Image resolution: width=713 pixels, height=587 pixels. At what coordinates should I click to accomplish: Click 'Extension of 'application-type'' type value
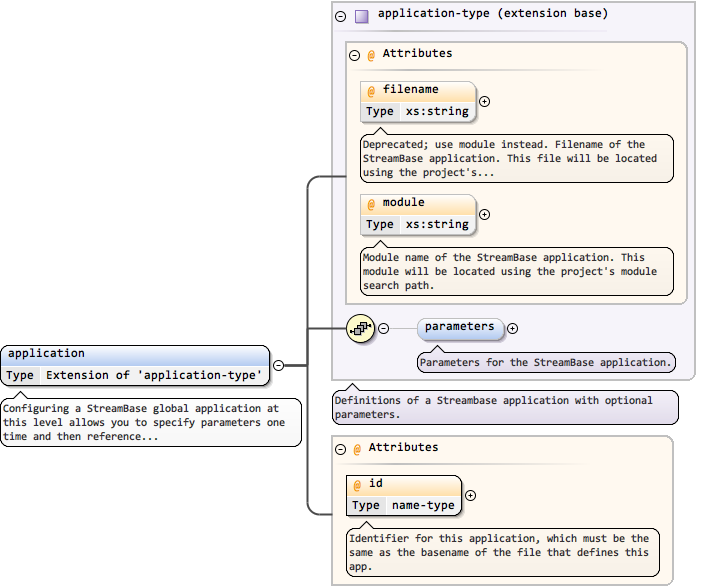point(154,375)
